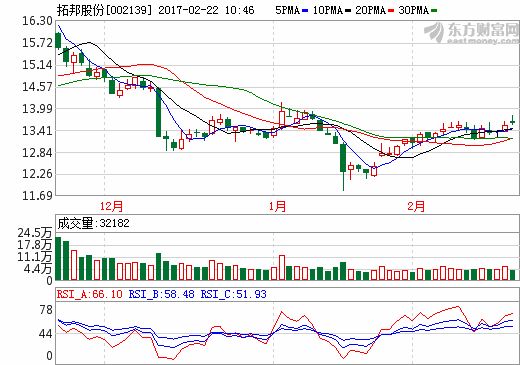The width and height of the screenshot is (520, 365).
Task: Click the 14.57 price axis label
Action: coord(37,87)
